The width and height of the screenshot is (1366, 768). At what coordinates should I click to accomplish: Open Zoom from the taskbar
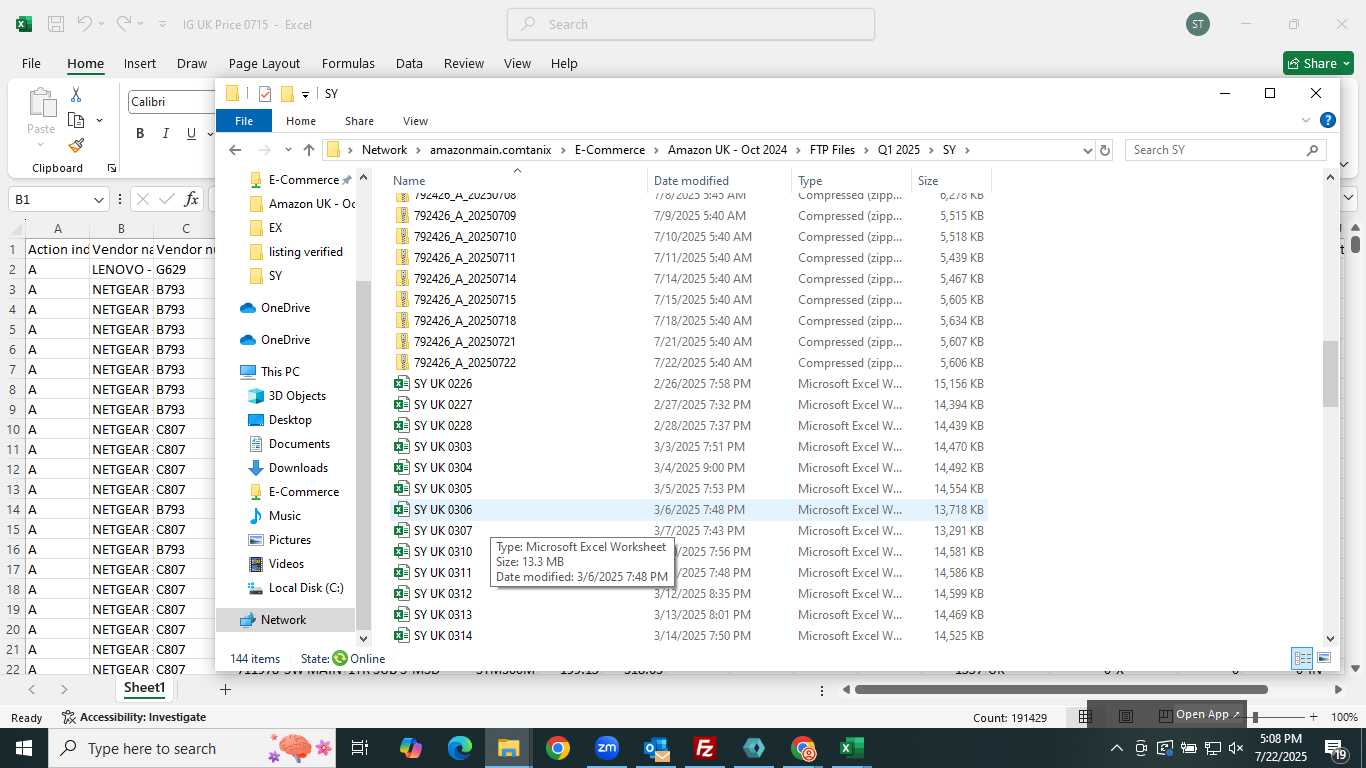[x=607, y=748]
